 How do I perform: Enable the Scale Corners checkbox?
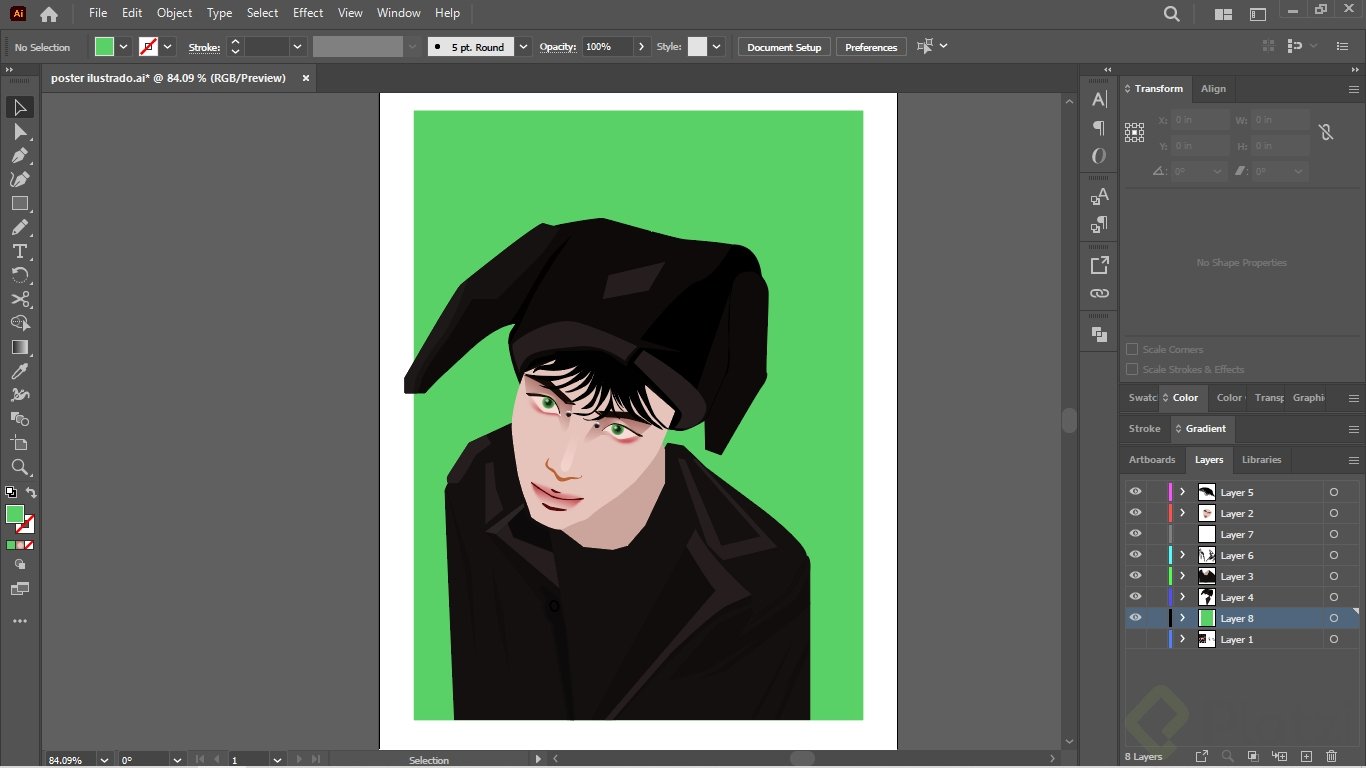[1132, 350]
